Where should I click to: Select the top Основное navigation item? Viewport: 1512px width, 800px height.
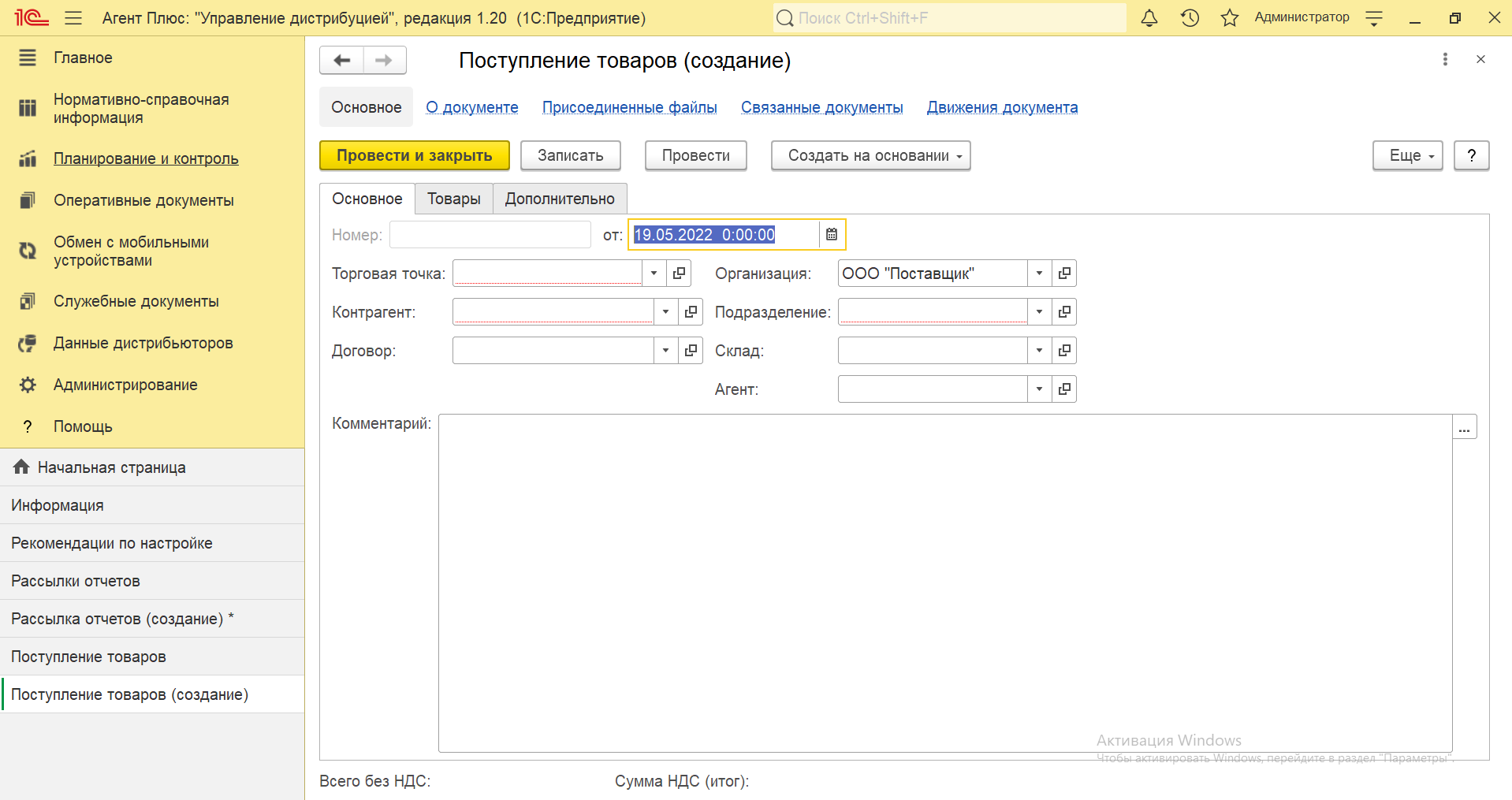pyautogui.click(x=366, y=107)
